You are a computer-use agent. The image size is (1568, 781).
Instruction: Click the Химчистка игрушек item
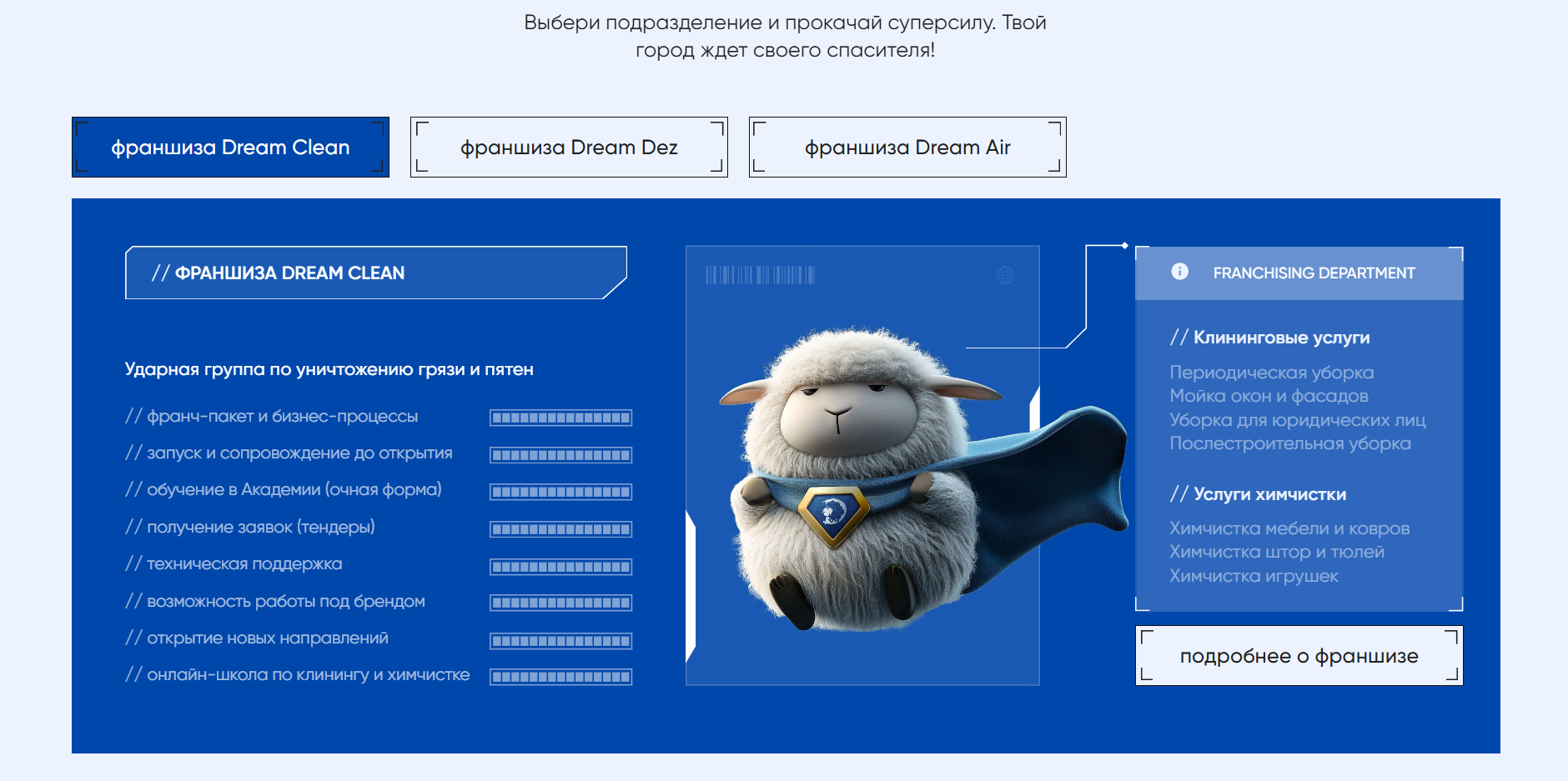[x=1254, y=576]
